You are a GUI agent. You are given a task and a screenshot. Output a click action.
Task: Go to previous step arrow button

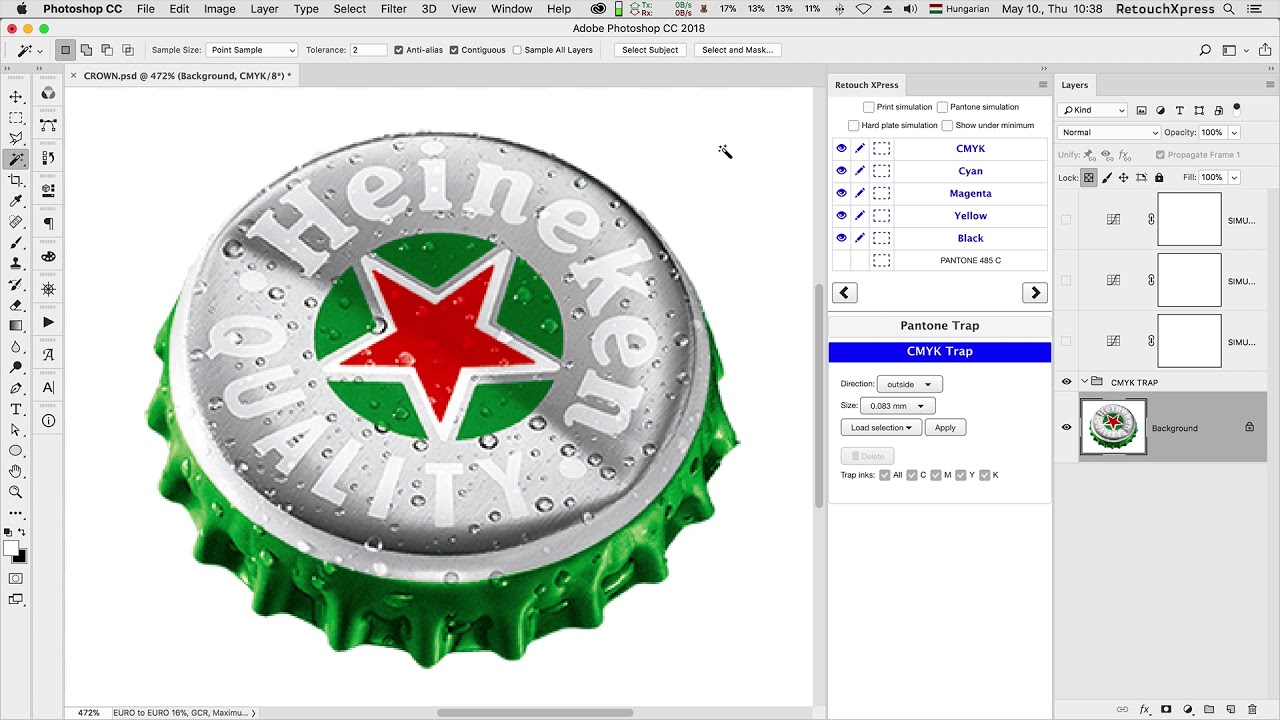[845, 293]
